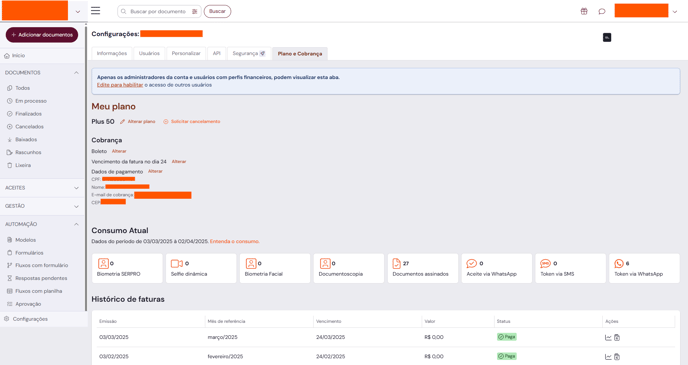Click the Todos documents icon
Viewport: 688px width, 365px height.
point(10,88)
